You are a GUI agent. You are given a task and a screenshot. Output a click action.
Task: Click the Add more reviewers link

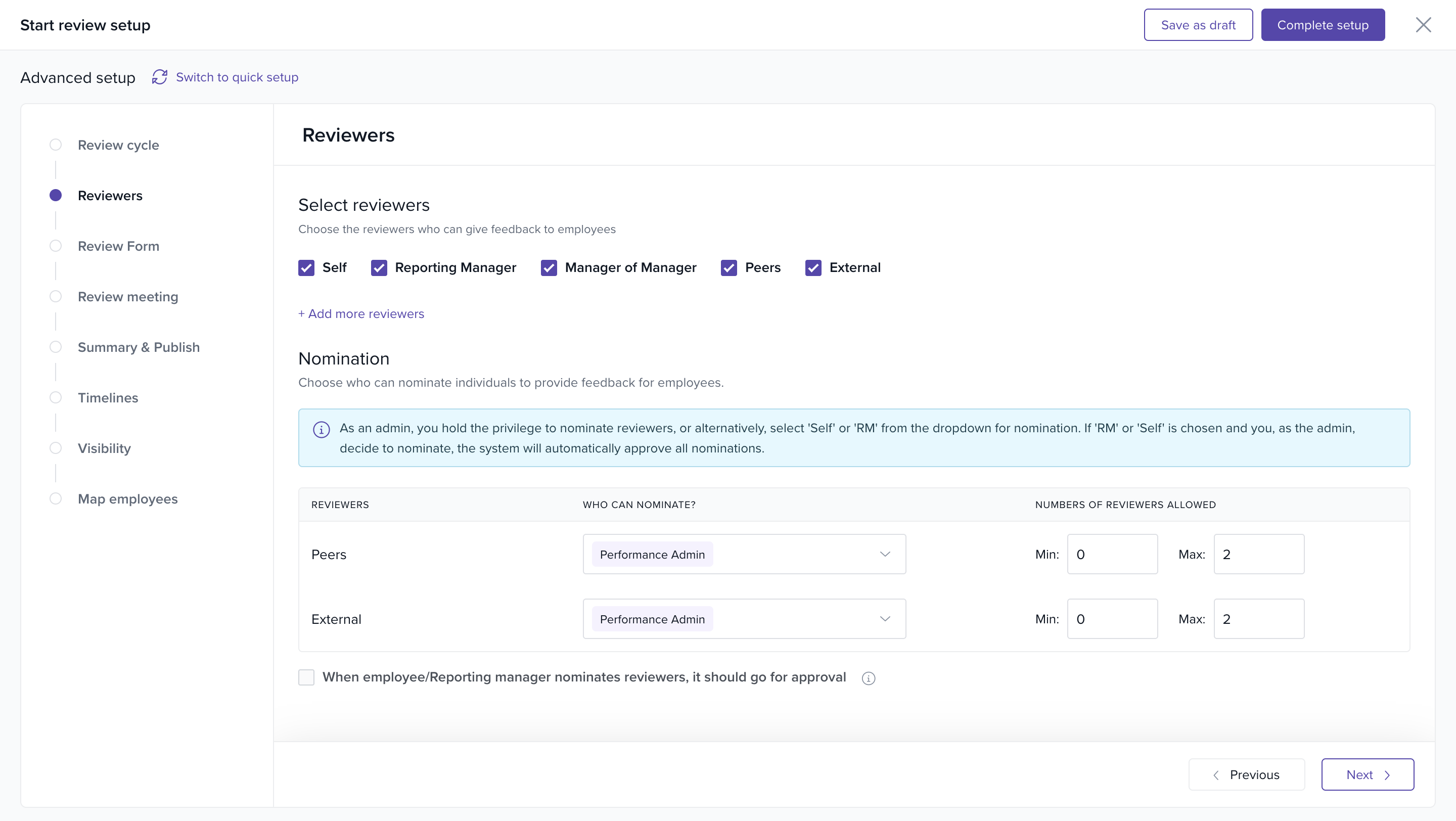coord(361,313)
